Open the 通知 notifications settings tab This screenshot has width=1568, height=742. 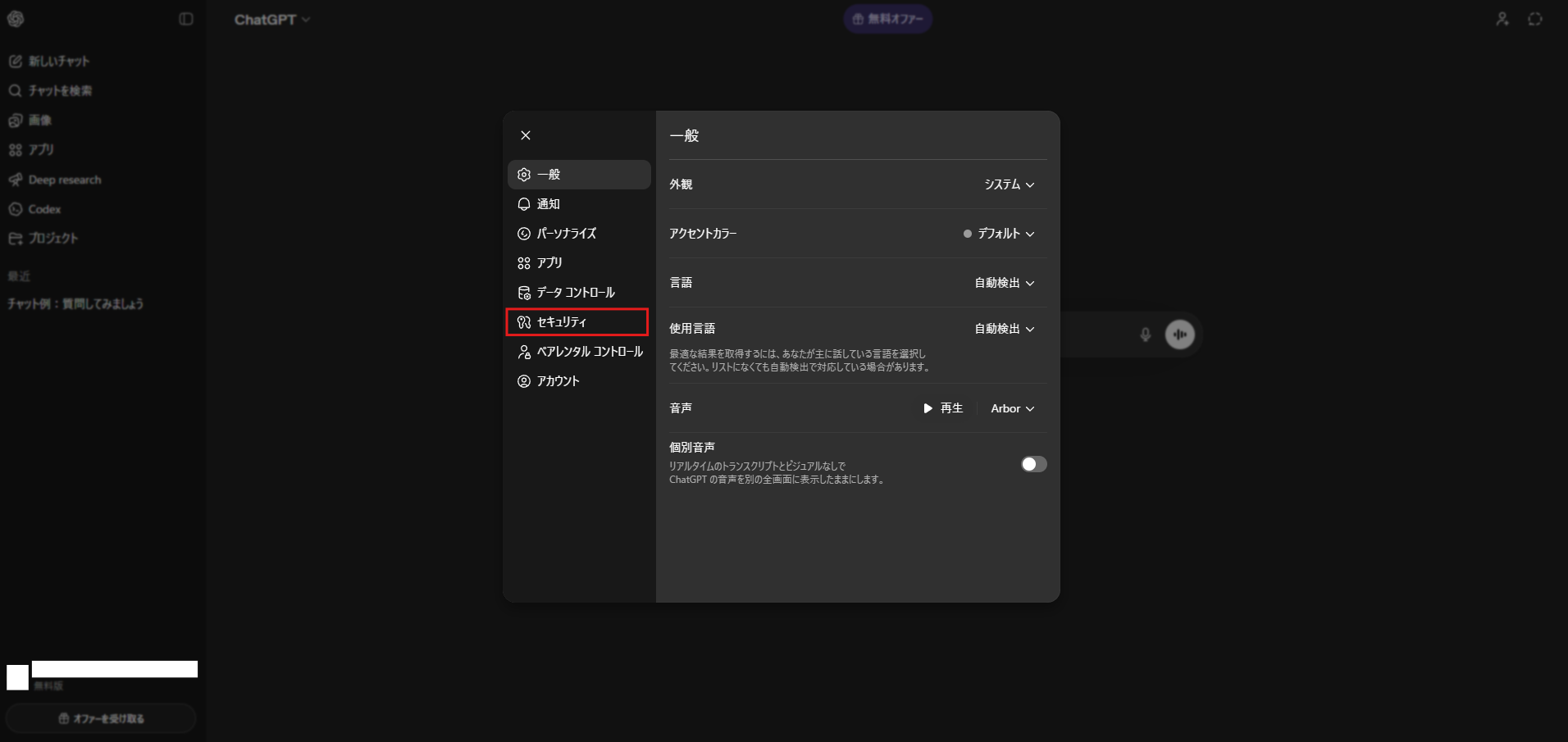[548, 204]
